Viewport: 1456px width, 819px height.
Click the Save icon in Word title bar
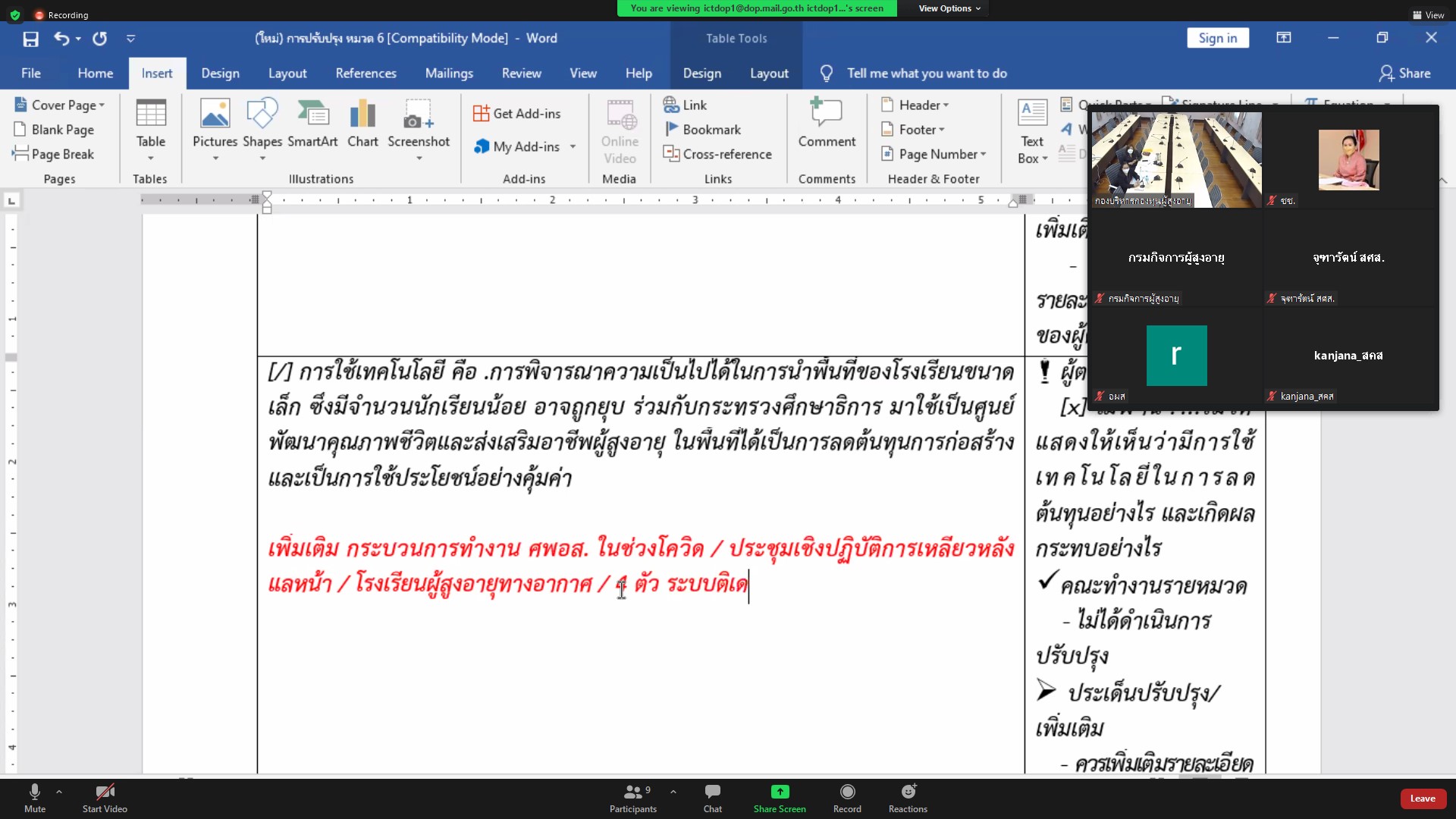30,39
